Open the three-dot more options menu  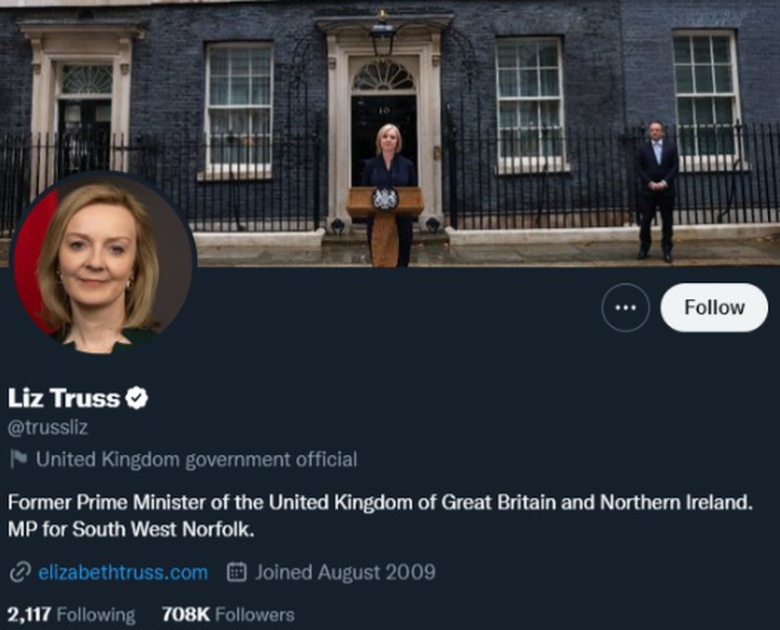point(626,308)
